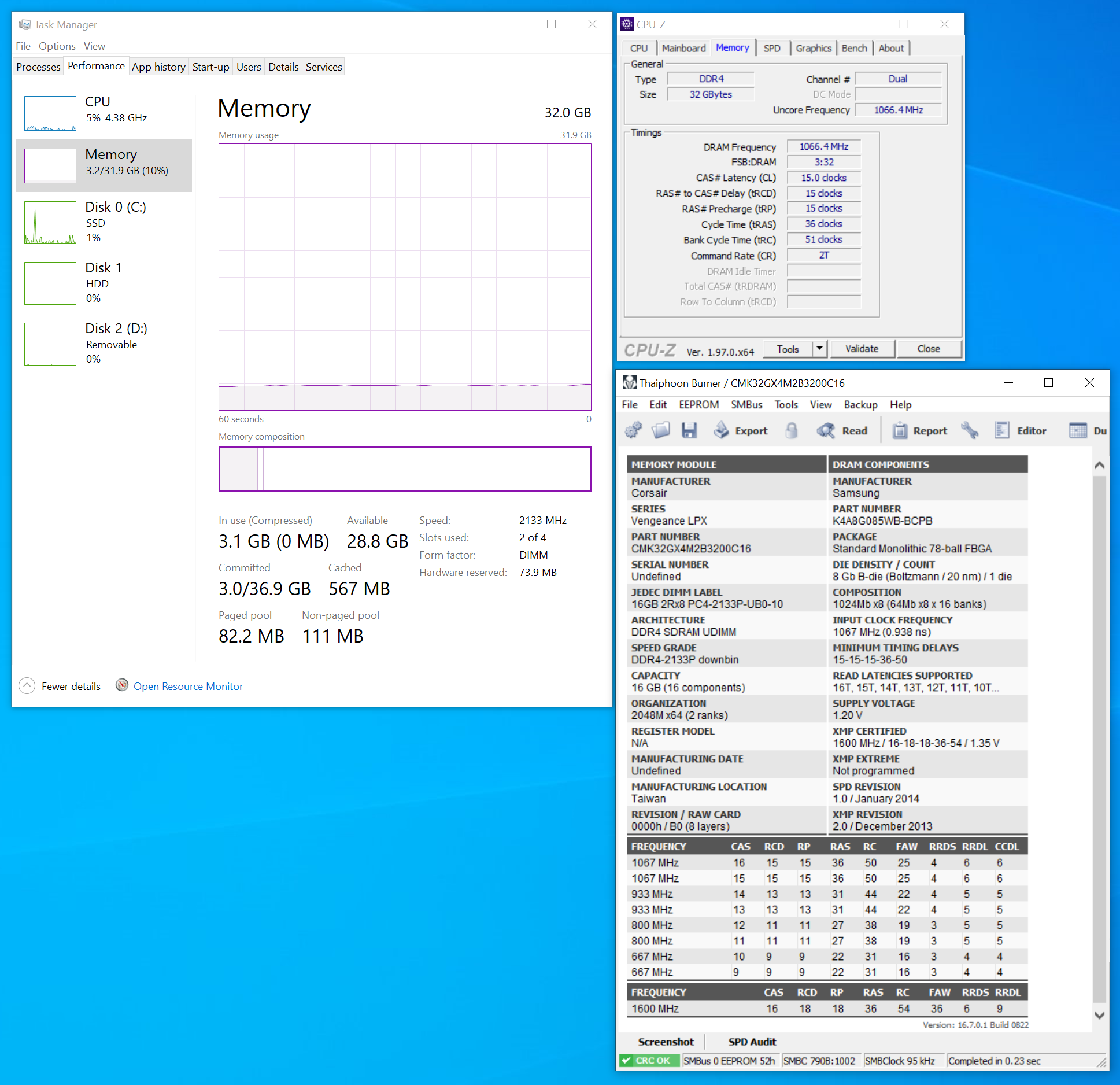This screenshot has width=1120, height=1085.
Task: Switch to Start-up tab
Action: pyautogui.click(x=210, y=67)
